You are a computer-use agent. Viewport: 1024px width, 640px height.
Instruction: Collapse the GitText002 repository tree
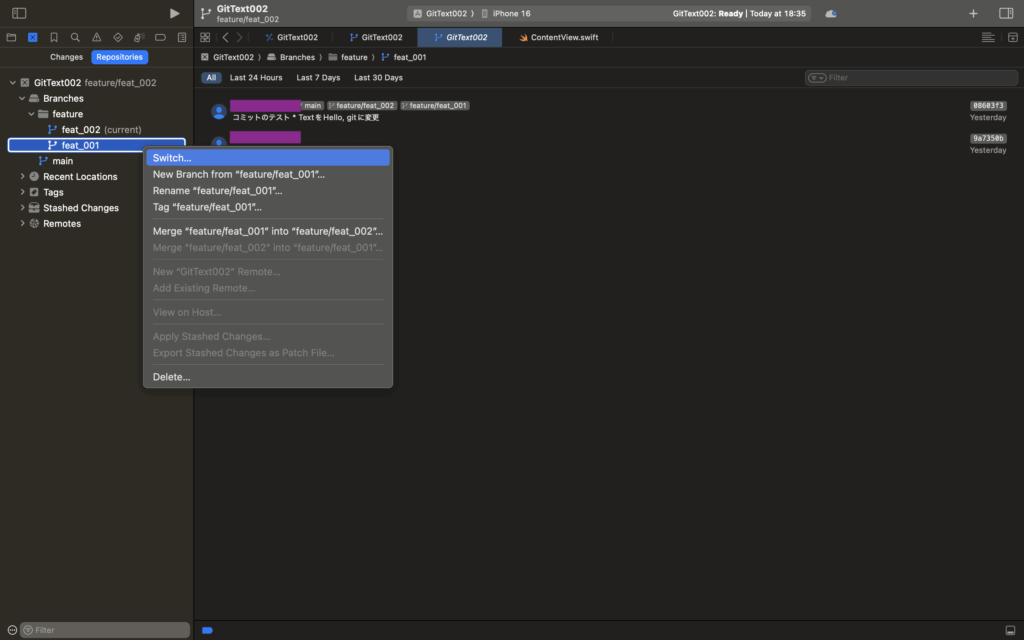click(x=13, y=83)
